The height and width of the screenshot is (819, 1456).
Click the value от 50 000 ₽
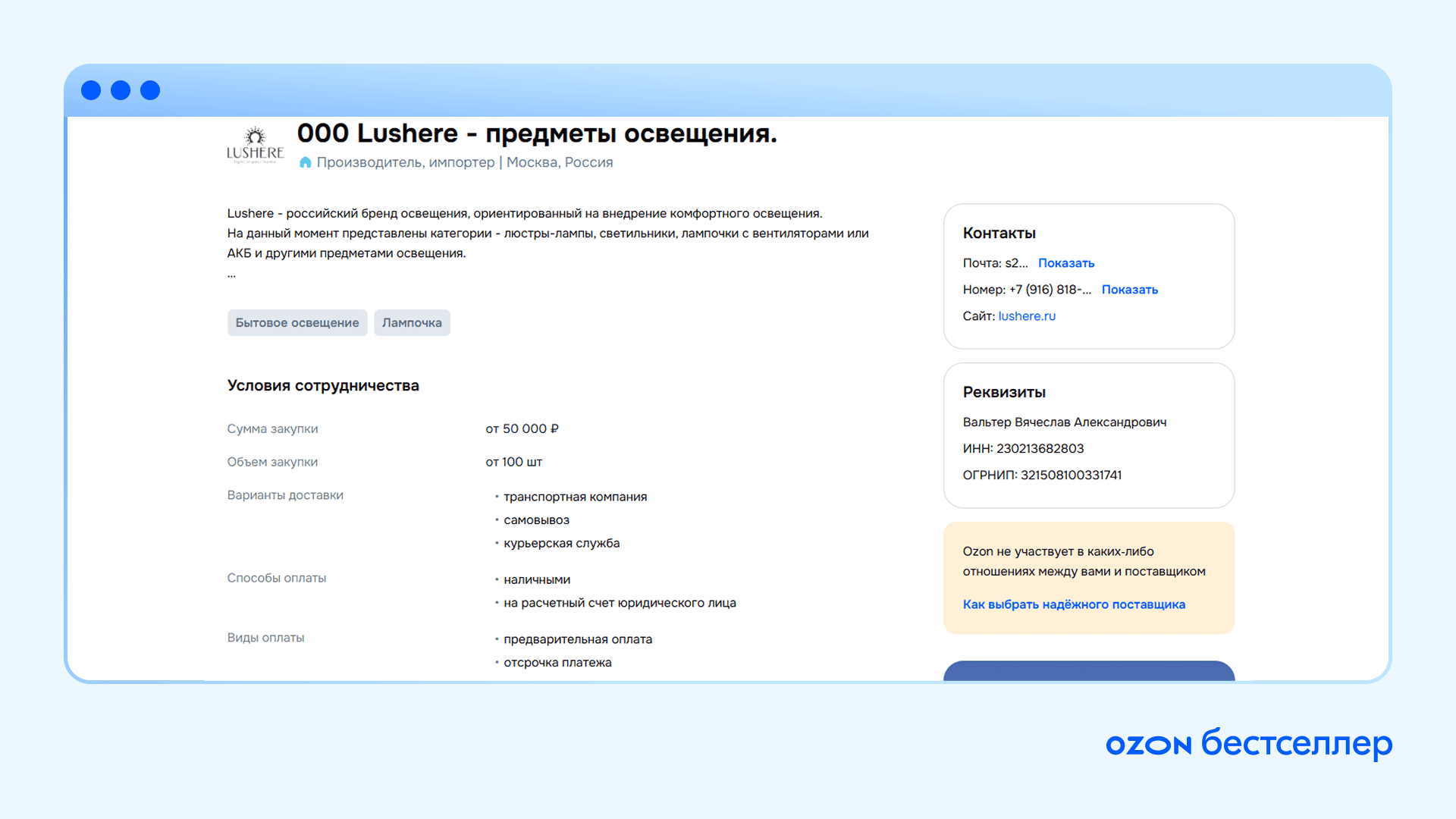(522, 429)
